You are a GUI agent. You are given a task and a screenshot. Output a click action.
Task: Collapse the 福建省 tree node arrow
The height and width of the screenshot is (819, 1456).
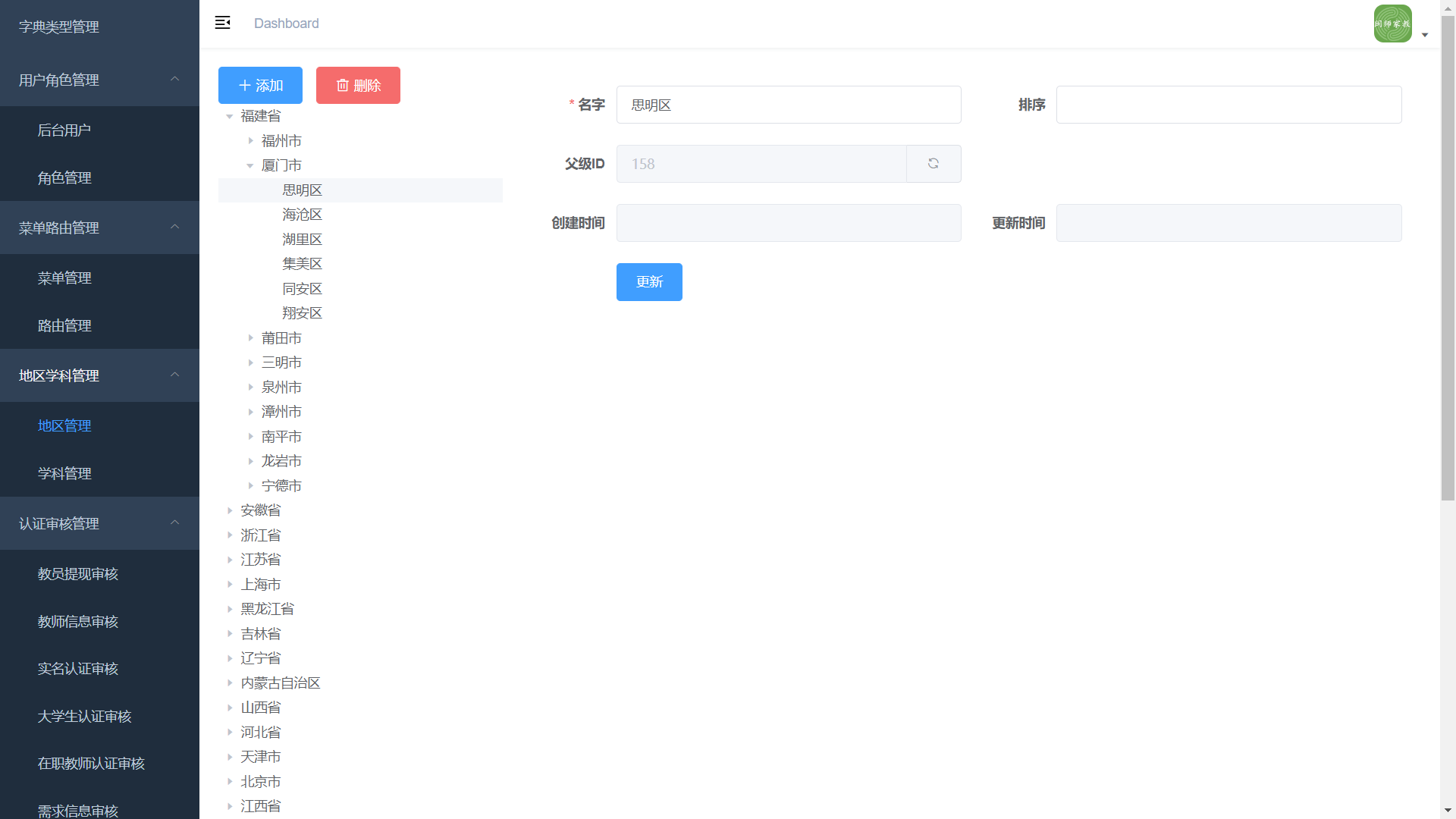coord(230,116)
